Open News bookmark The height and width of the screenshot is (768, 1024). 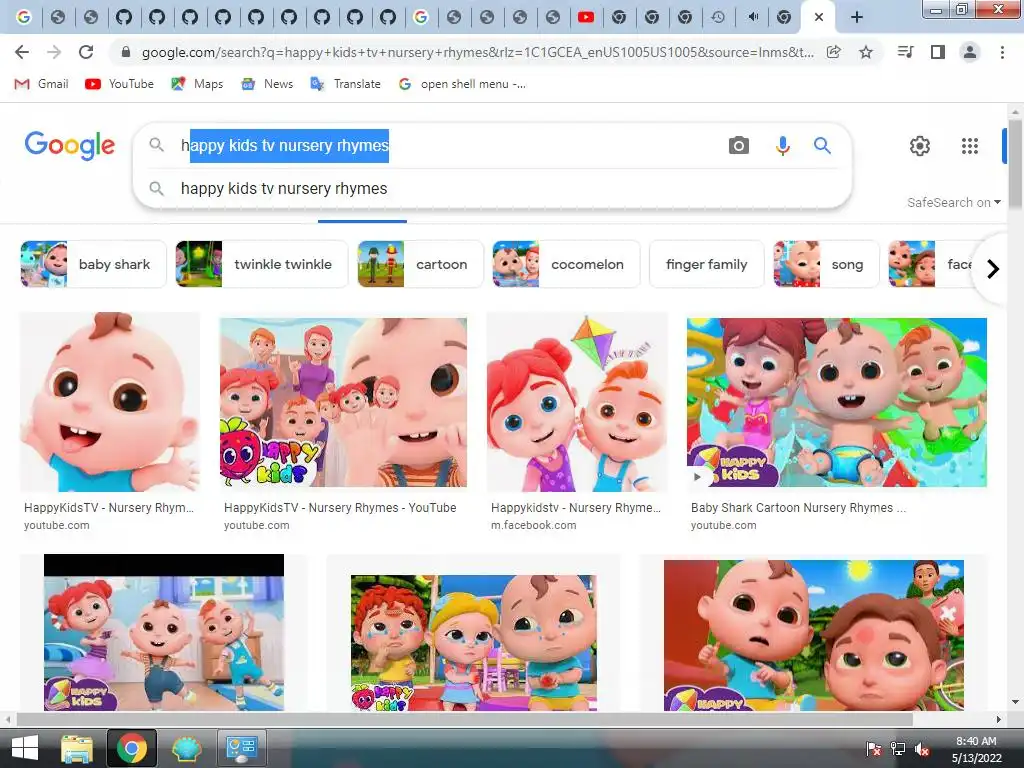pos(267,84)
